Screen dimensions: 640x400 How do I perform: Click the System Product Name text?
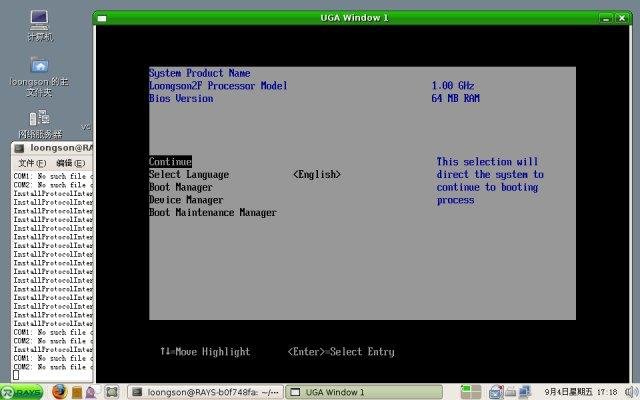(x=200, y=73)
